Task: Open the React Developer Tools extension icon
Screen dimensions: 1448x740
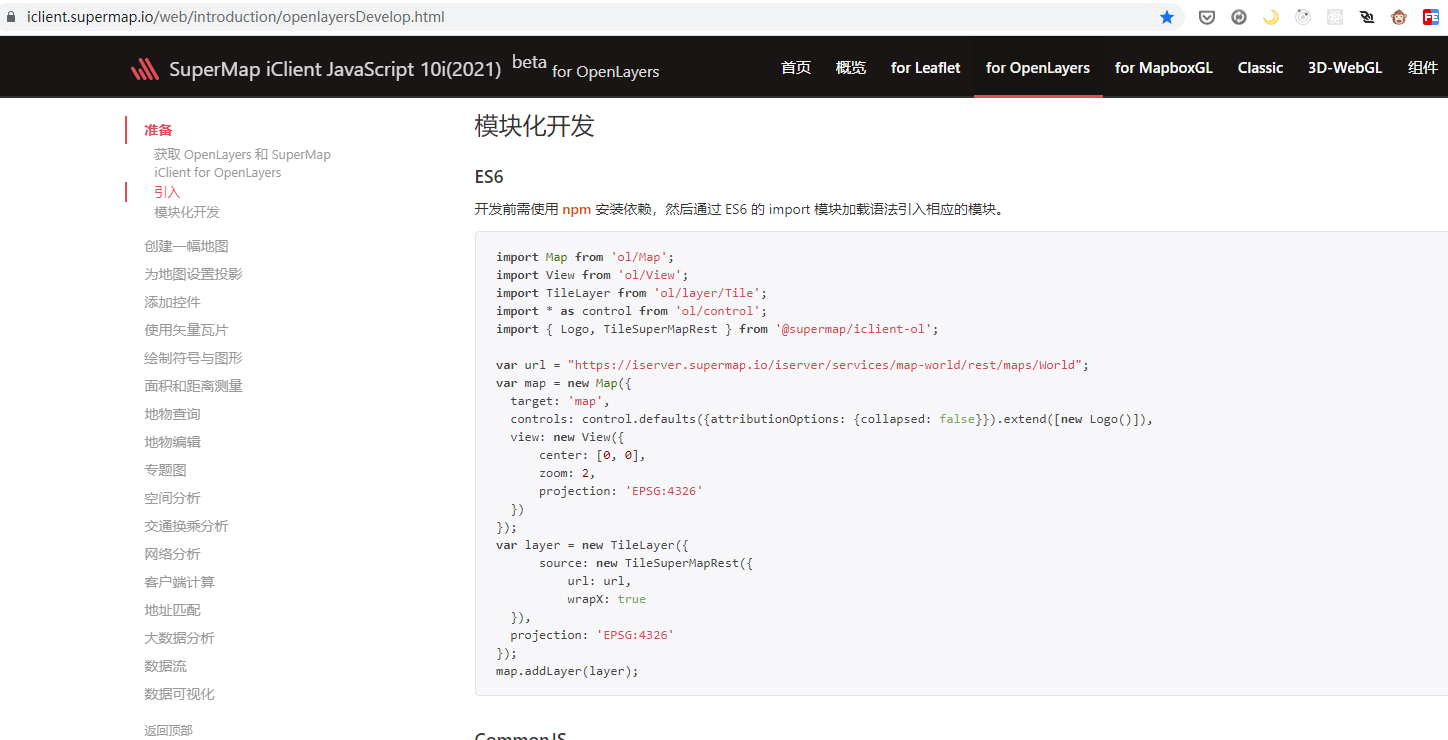Action: 1335,17
